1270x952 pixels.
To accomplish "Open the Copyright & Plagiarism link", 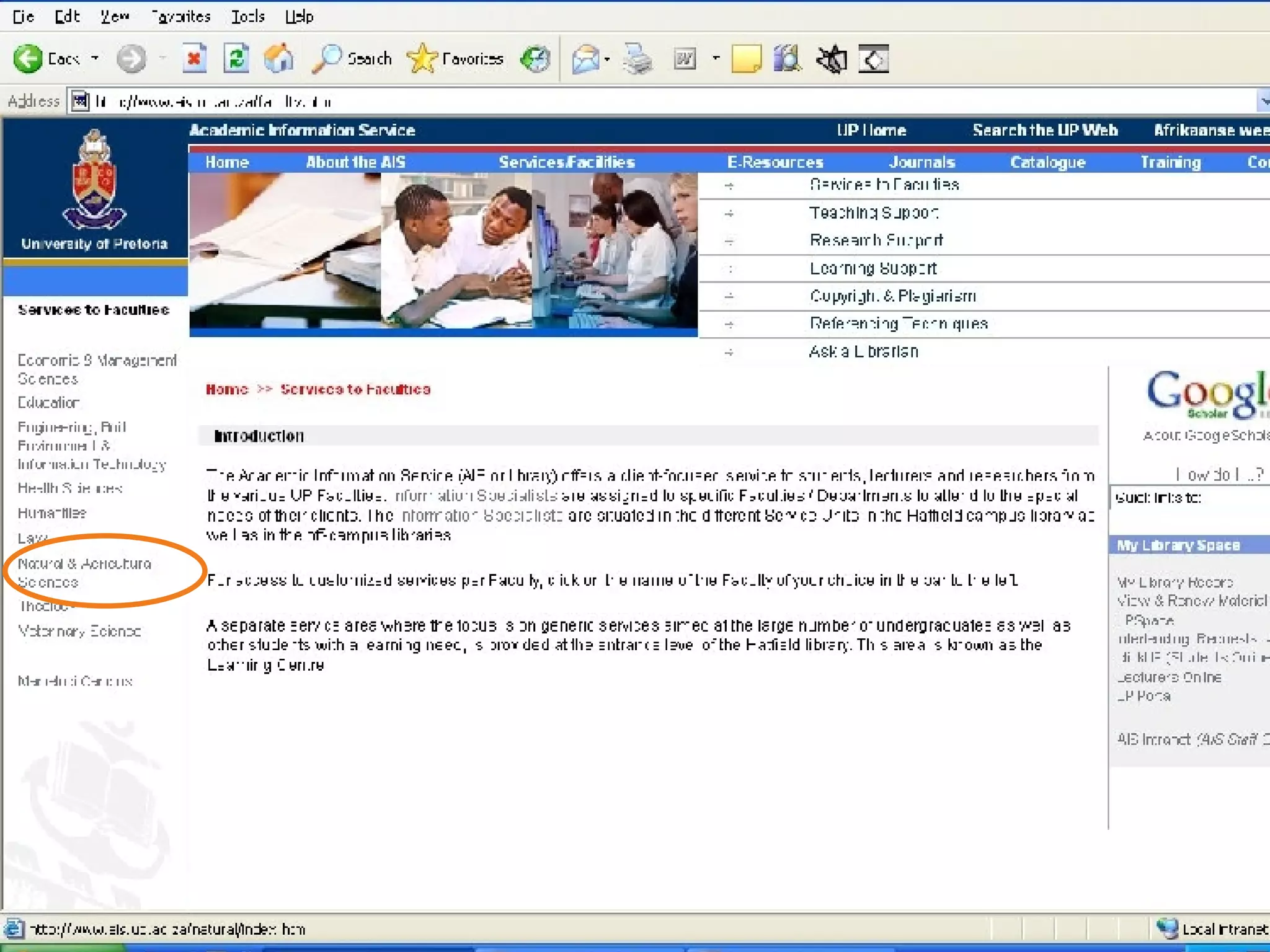I will [892, 296].
